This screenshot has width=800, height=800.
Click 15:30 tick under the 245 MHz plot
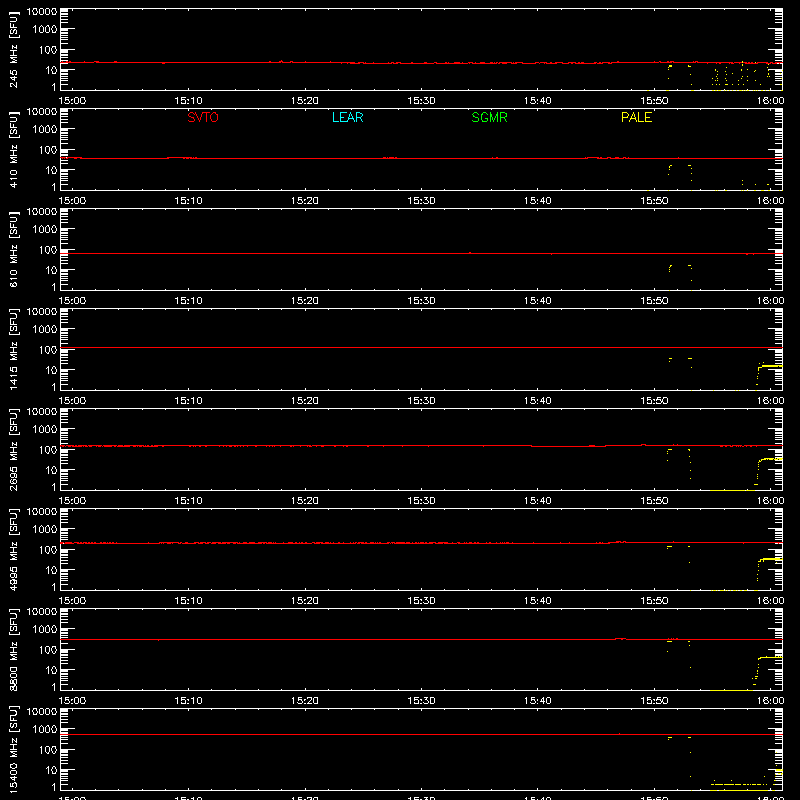point(421,101)
